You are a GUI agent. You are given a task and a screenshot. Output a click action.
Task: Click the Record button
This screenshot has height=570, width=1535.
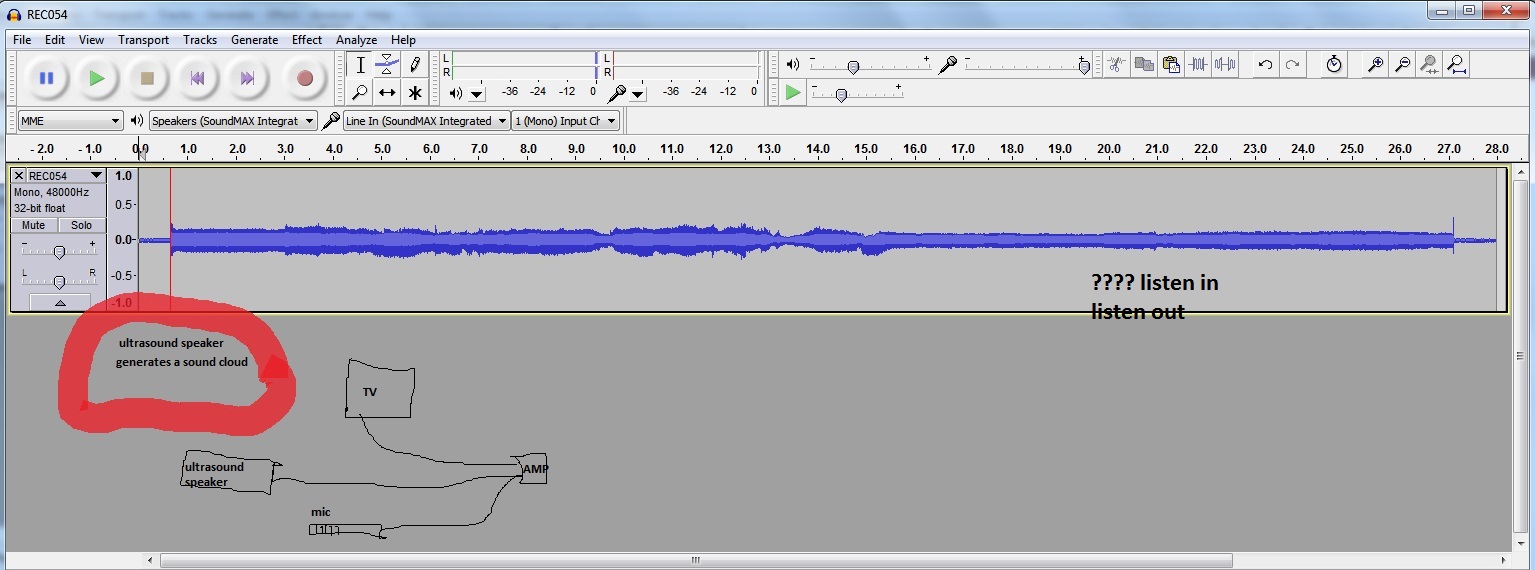(x=305, y=78)
